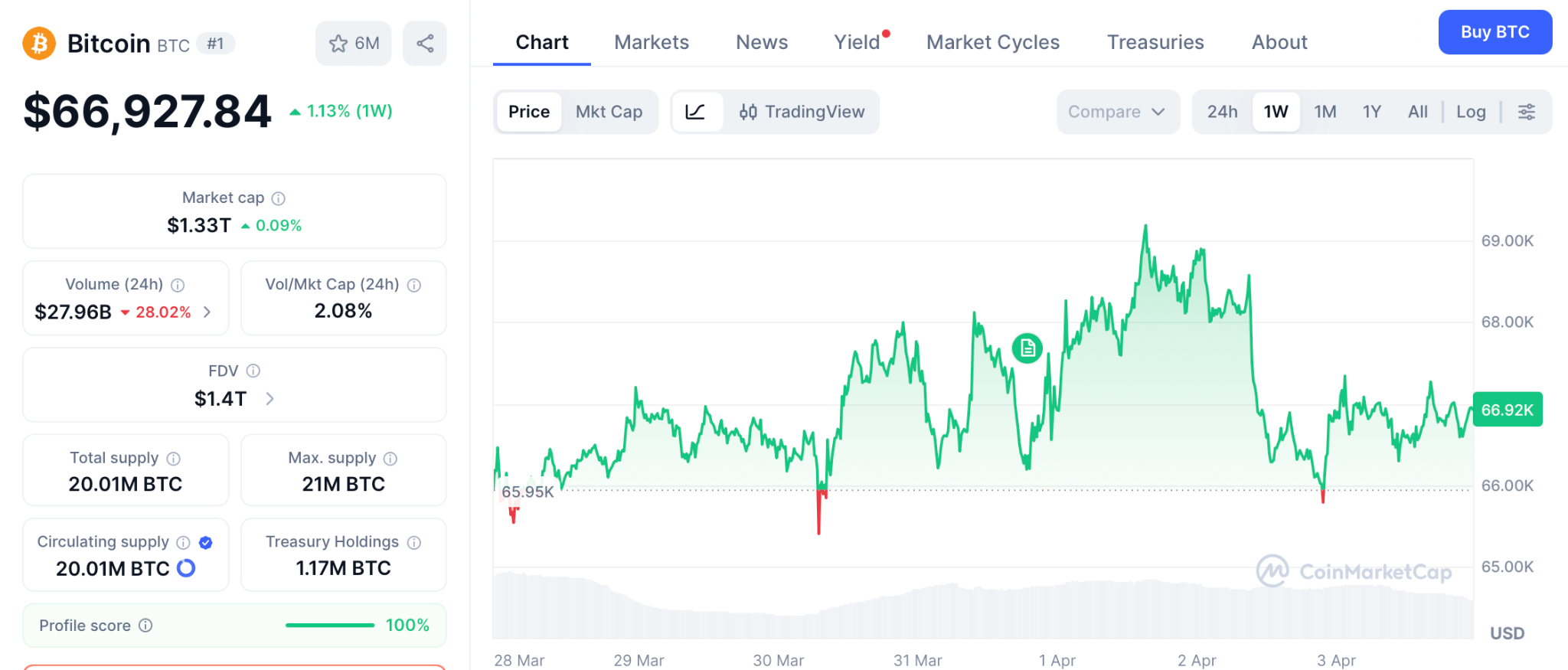
Task: Switch to the Treasuries tab
Action: (1155, 42)
